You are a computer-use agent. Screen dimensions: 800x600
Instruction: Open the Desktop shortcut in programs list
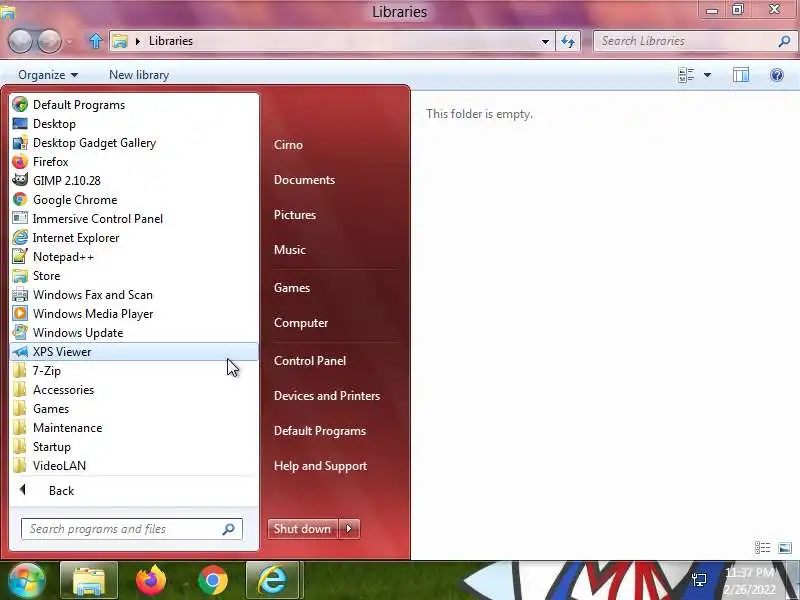point(134,123)
